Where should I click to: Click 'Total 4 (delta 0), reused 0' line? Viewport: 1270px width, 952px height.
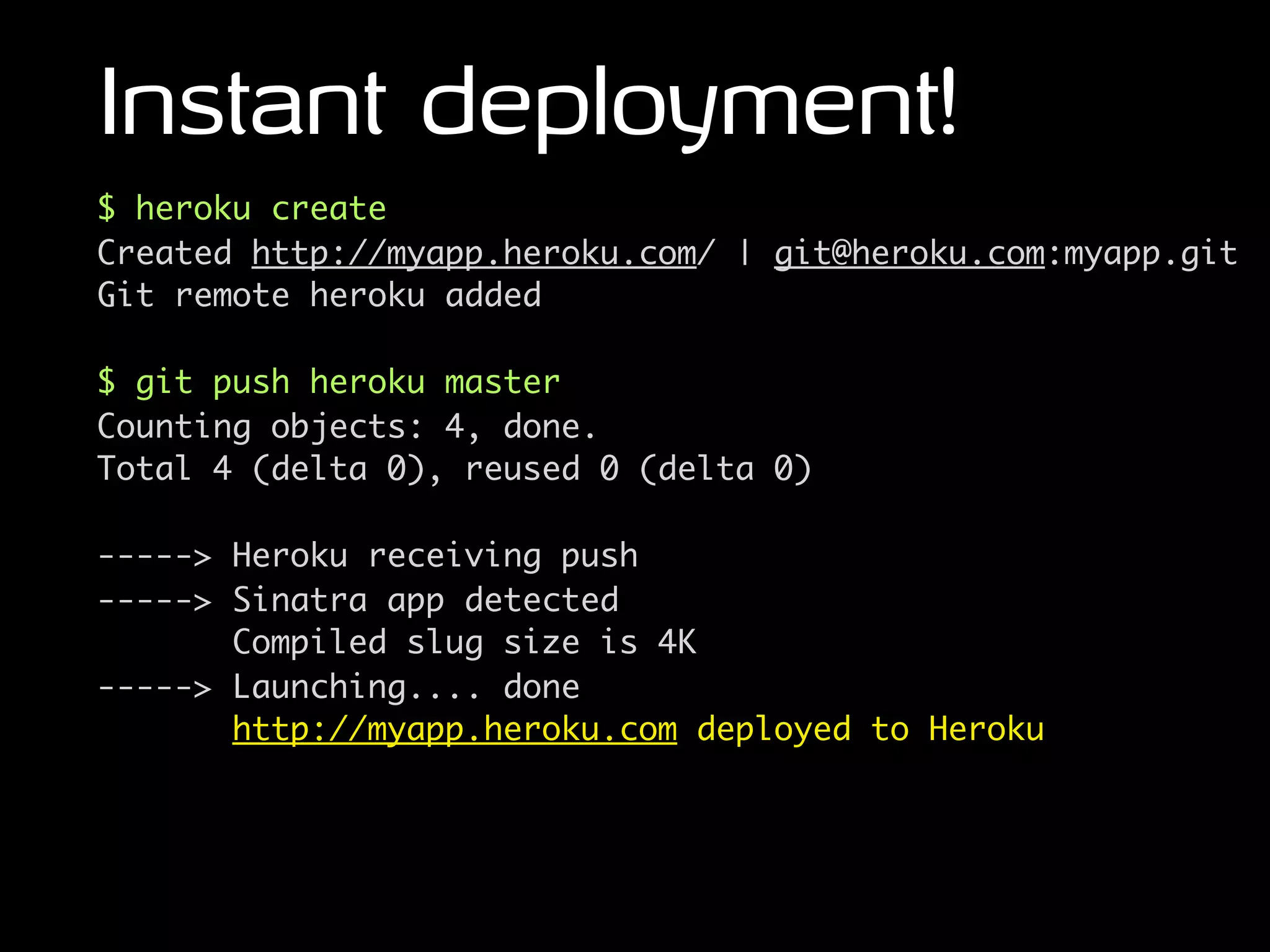click(x=455, y=469)
